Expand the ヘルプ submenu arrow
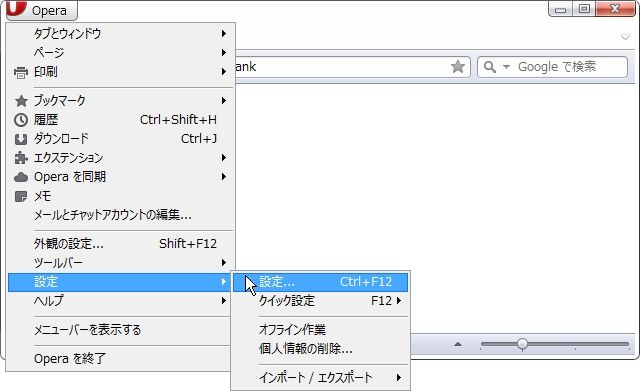Screen dimensions: 640x391 click(x=224, y=301)
